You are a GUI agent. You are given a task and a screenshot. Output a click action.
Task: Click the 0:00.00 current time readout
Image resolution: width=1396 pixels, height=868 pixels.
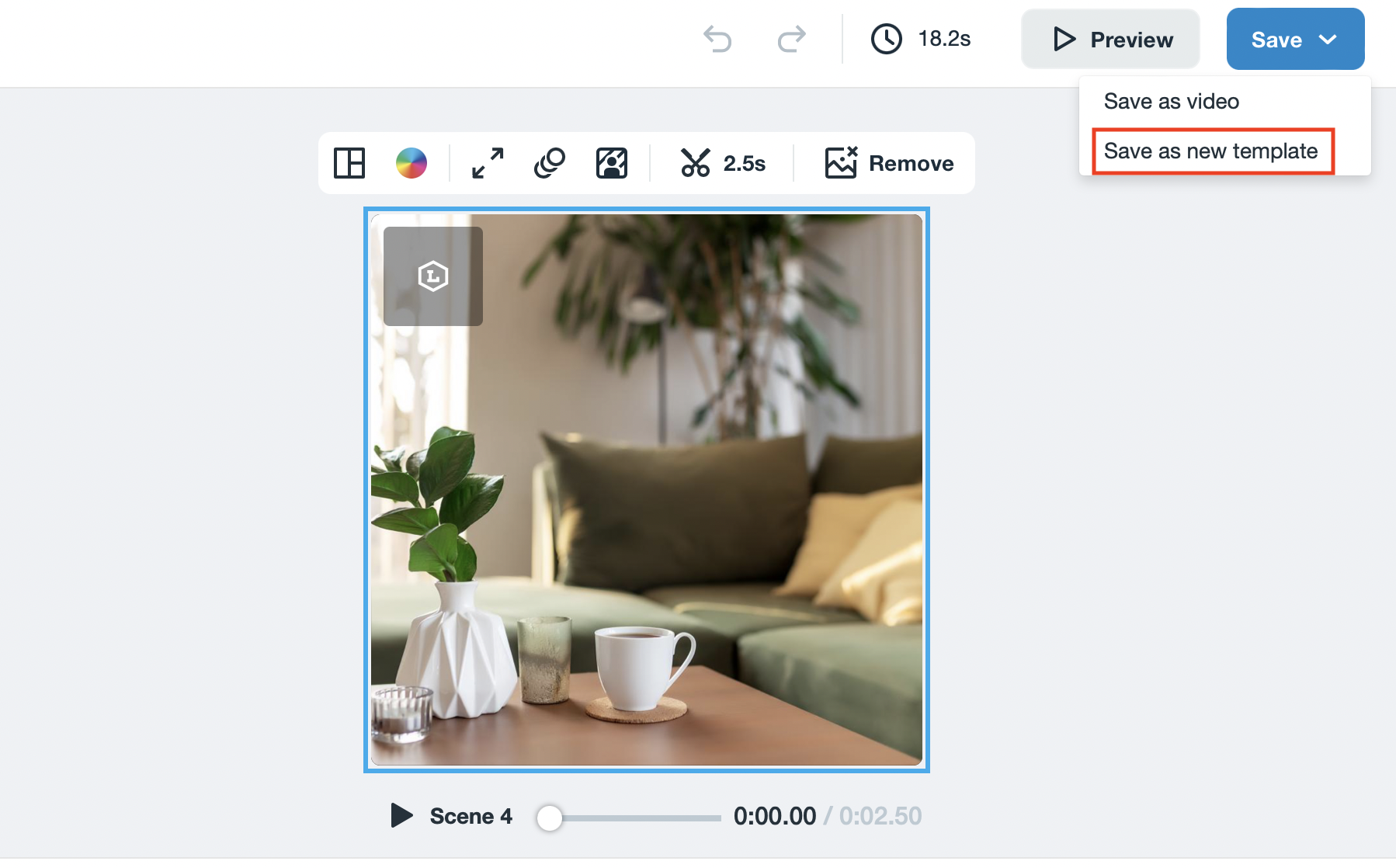click(x=775, y=816)
